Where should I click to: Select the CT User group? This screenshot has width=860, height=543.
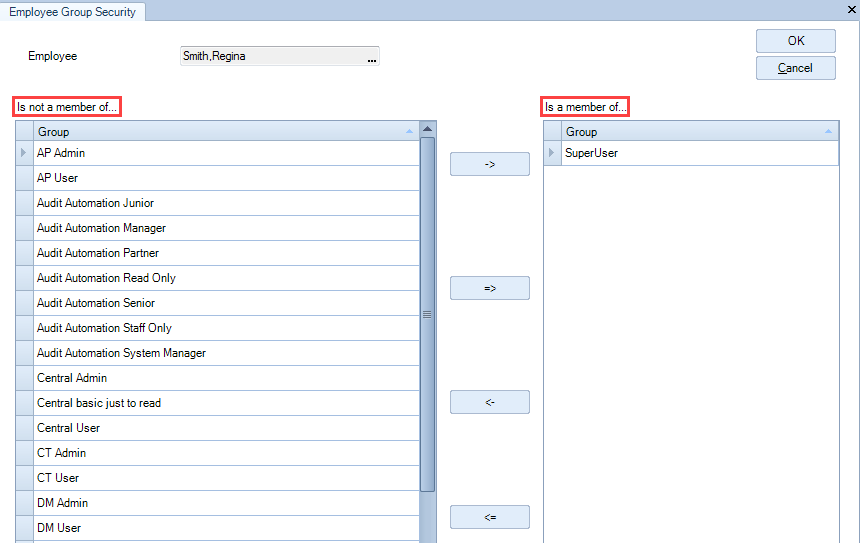(x=226, y=478)
